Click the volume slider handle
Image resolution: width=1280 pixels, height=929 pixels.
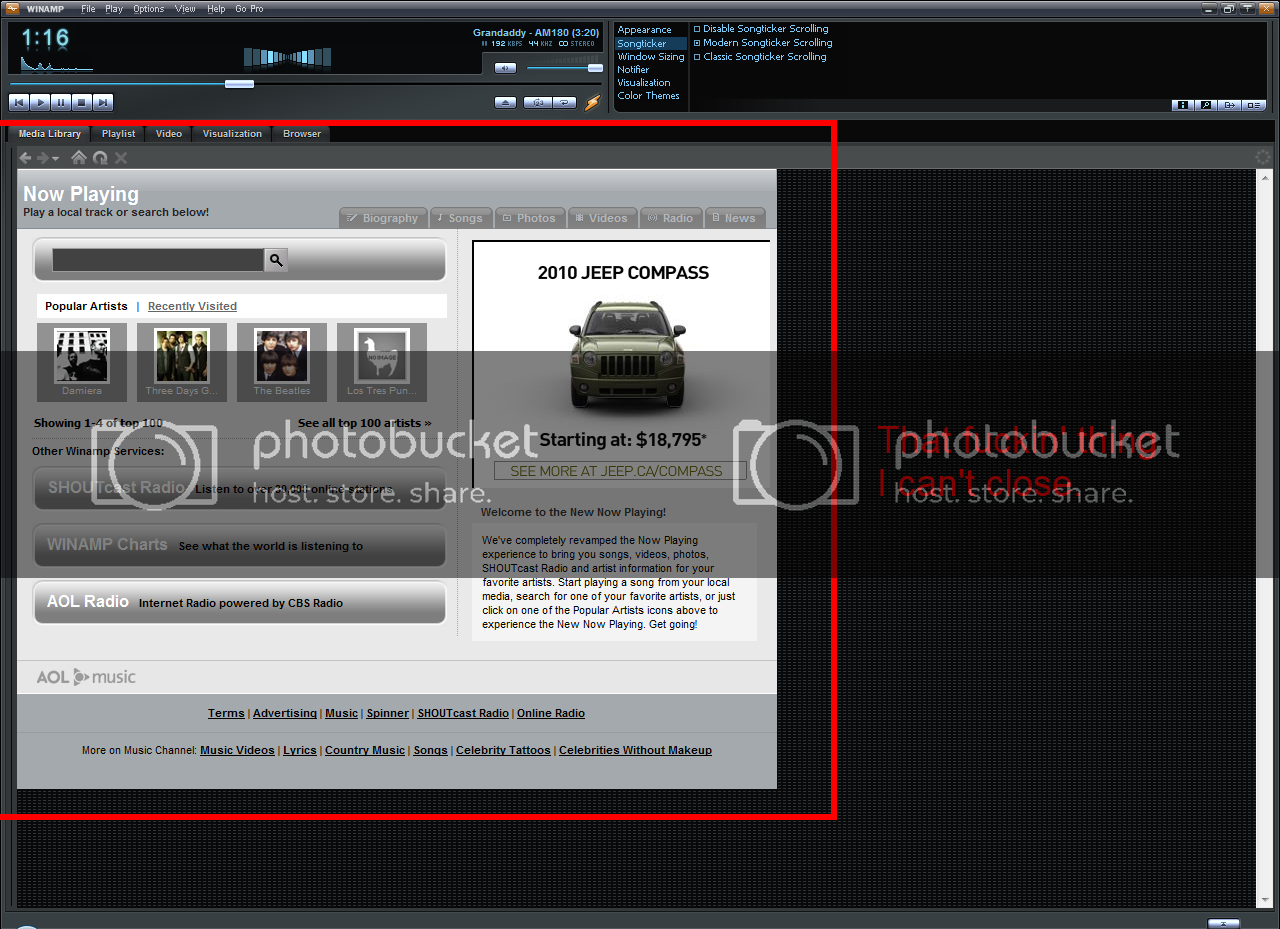coord(595,68)
